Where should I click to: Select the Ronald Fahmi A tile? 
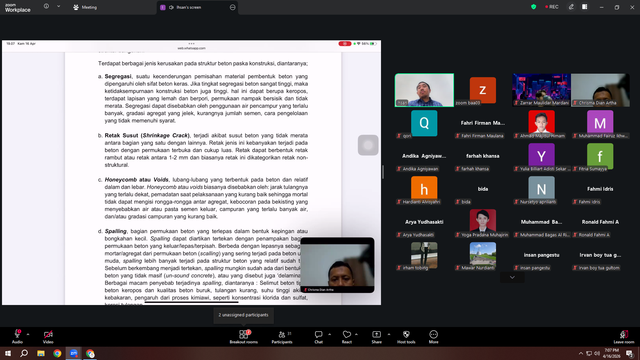[600, 222]
